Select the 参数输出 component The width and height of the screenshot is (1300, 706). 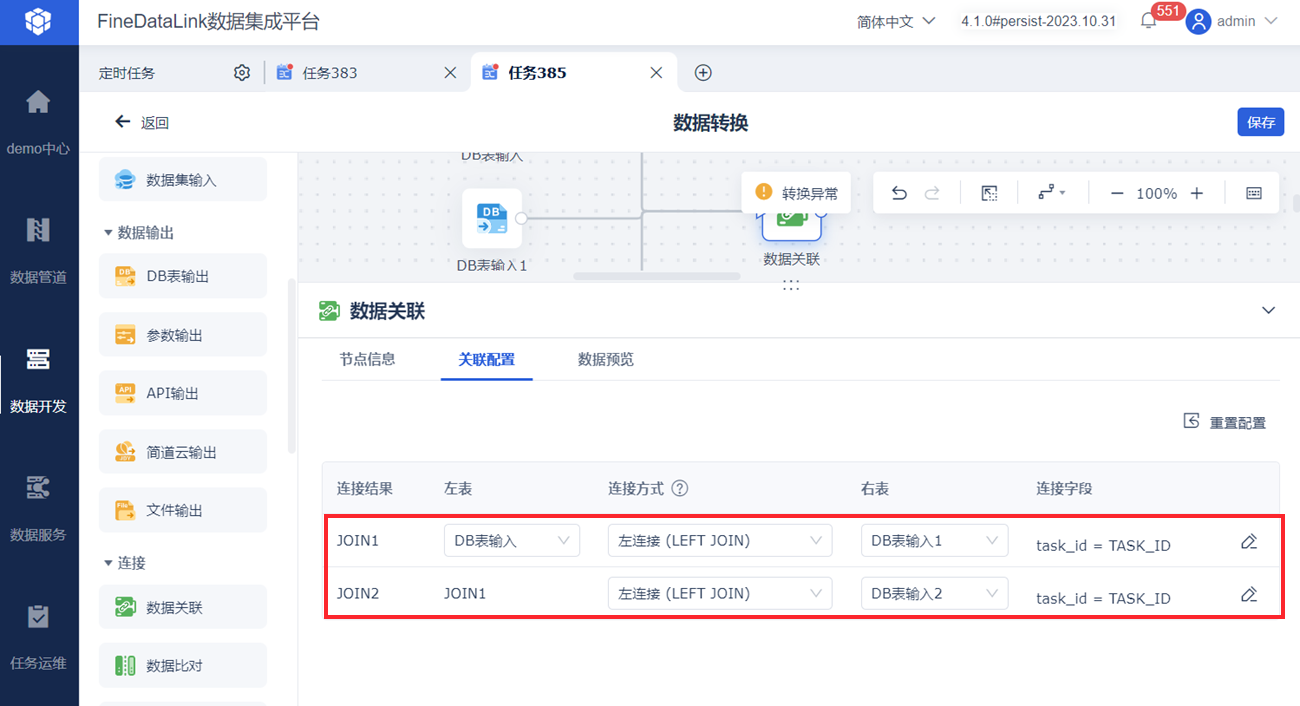(183, 335)
